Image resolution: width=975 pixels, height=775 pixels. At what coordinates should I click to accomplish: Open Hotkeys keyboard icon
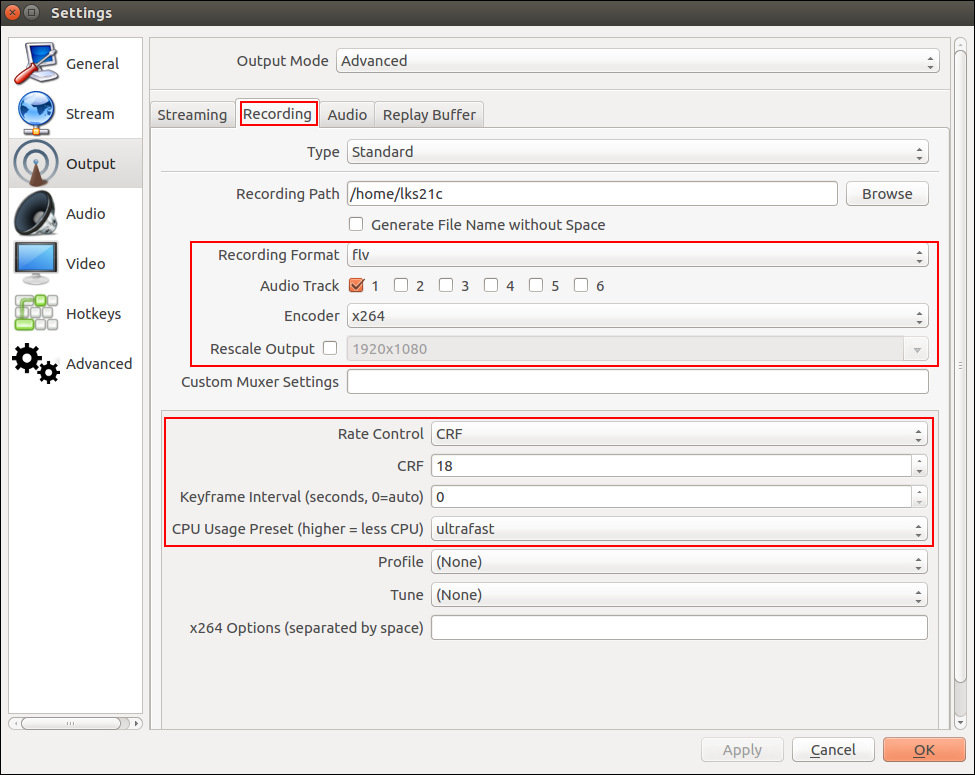point(37,313)
